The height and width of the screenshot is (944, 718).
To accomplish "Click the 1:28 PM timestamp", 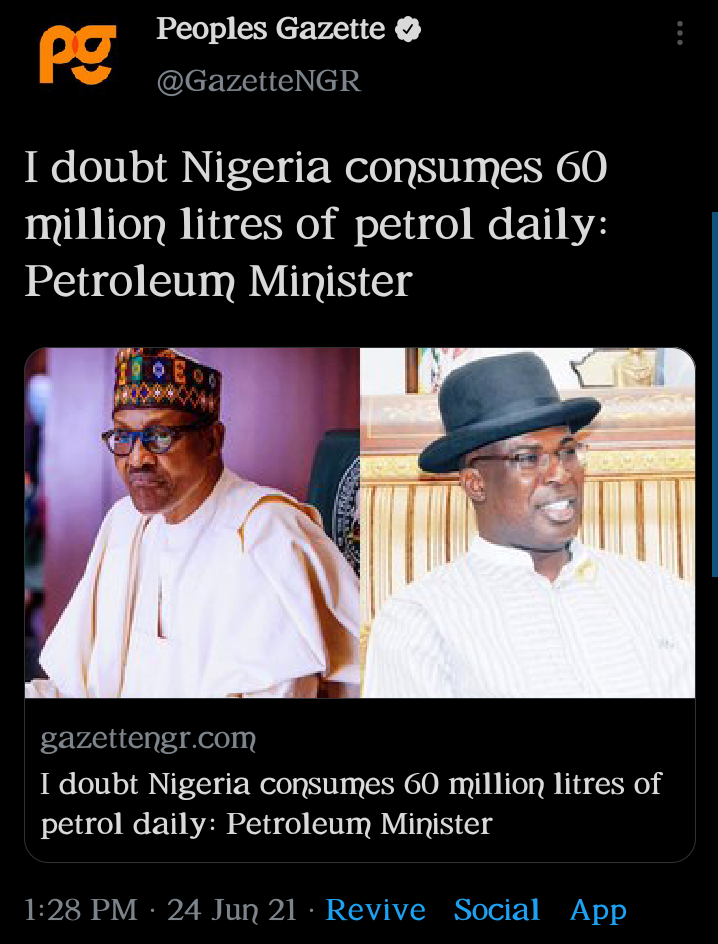I will [x=81, y=910].
